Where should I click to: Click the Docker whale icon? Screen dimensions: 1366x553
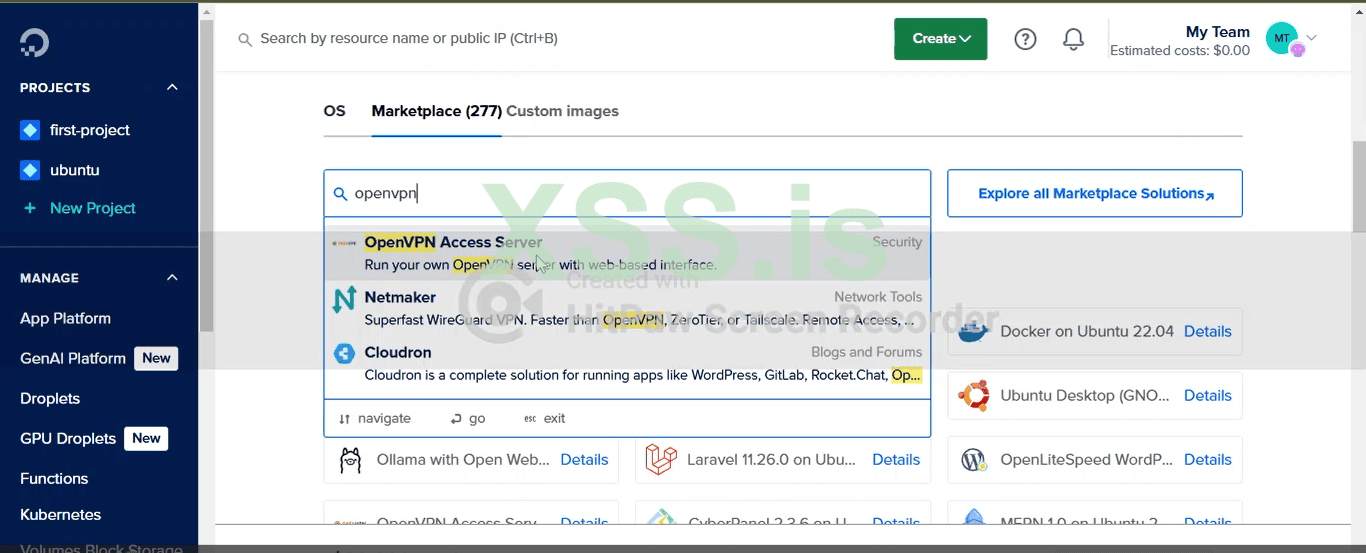coord(973,331)
